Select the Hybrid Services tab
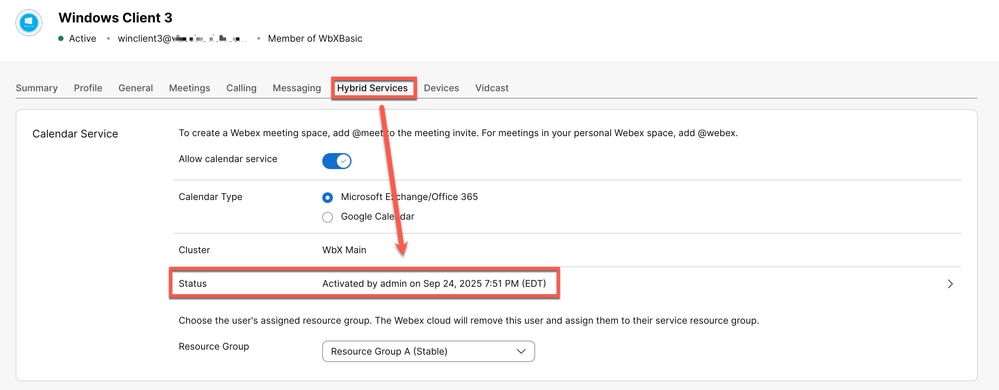999x390 pixels. click(373, 88)
